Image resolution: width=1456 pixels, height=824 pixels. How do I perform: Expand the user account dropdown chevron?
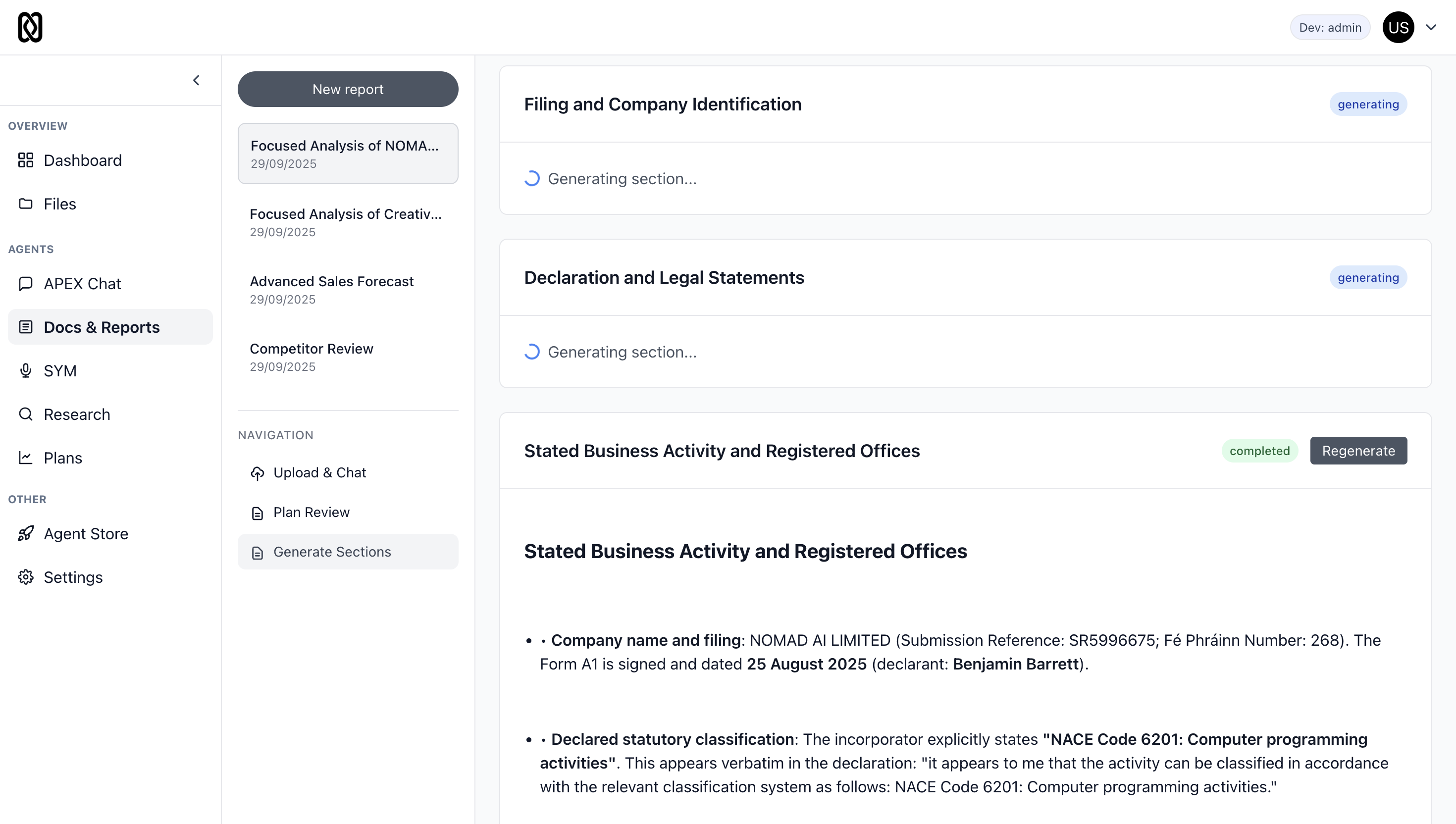point(1431,27)
